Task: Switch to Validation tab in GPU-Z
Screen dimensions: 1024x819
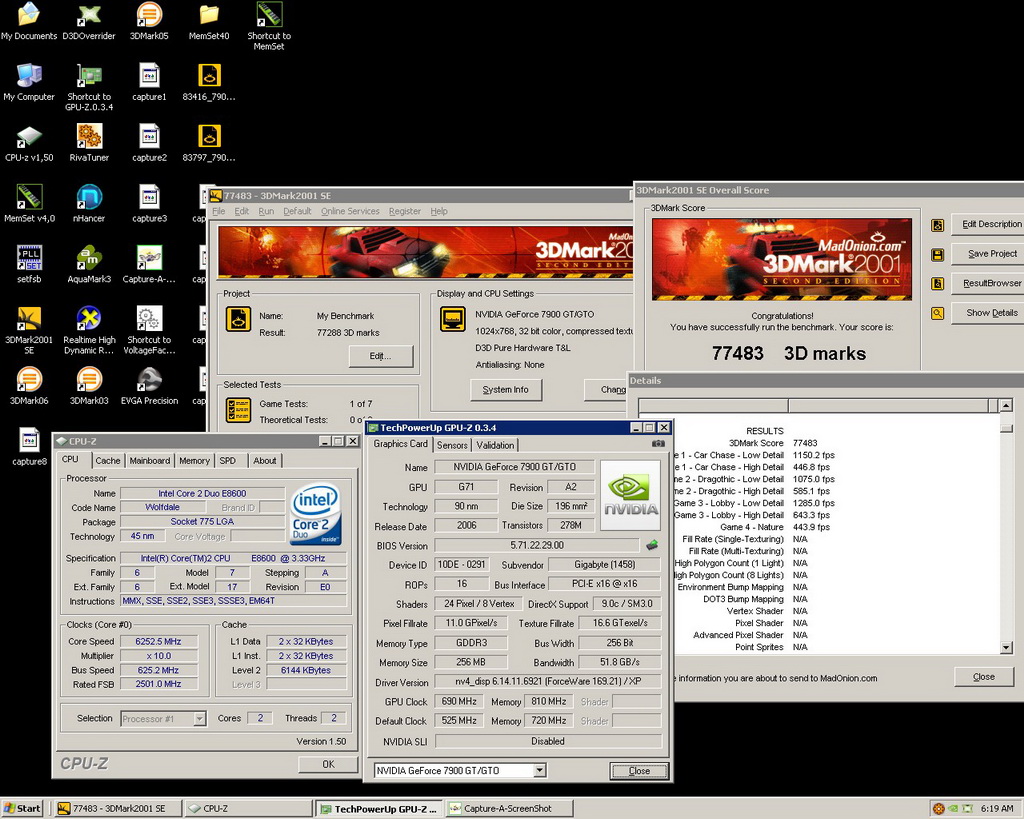Action: 495,445
